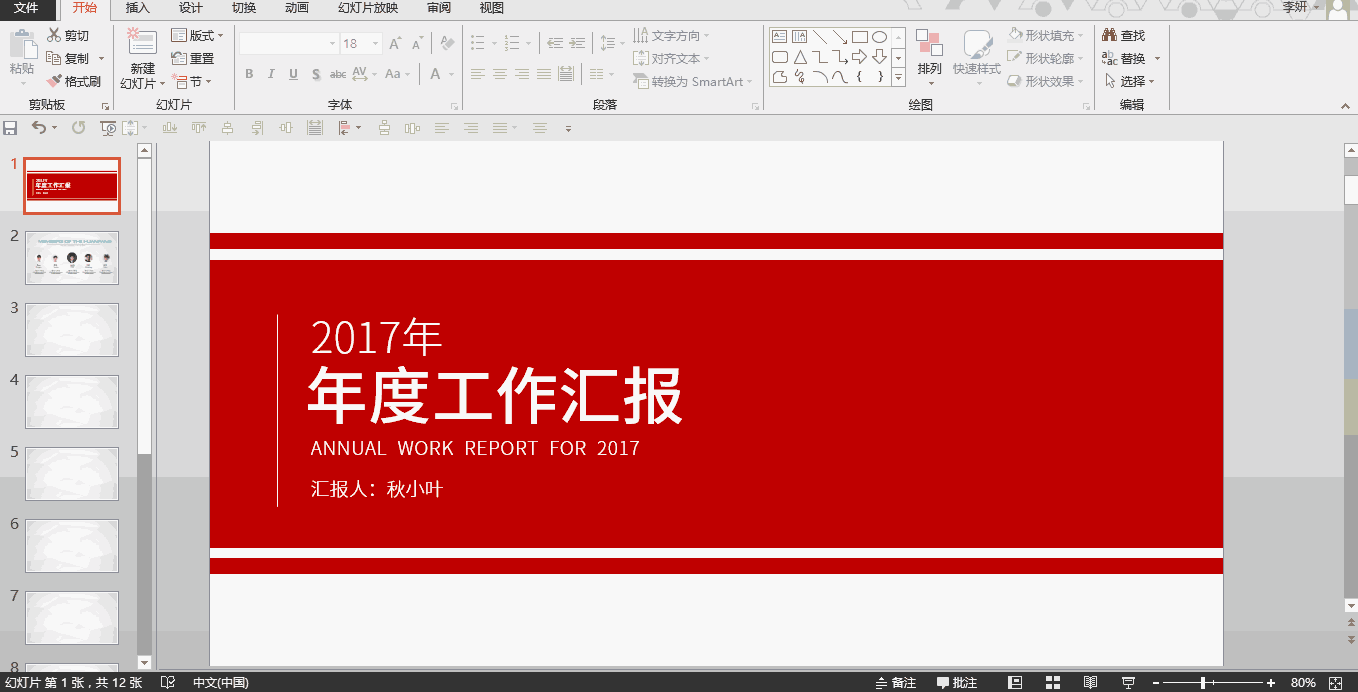Viewport: 1358px width, 692px height.
Task: Select the Find (查找) binoculars icon
Action: [x=1109, y=35]
